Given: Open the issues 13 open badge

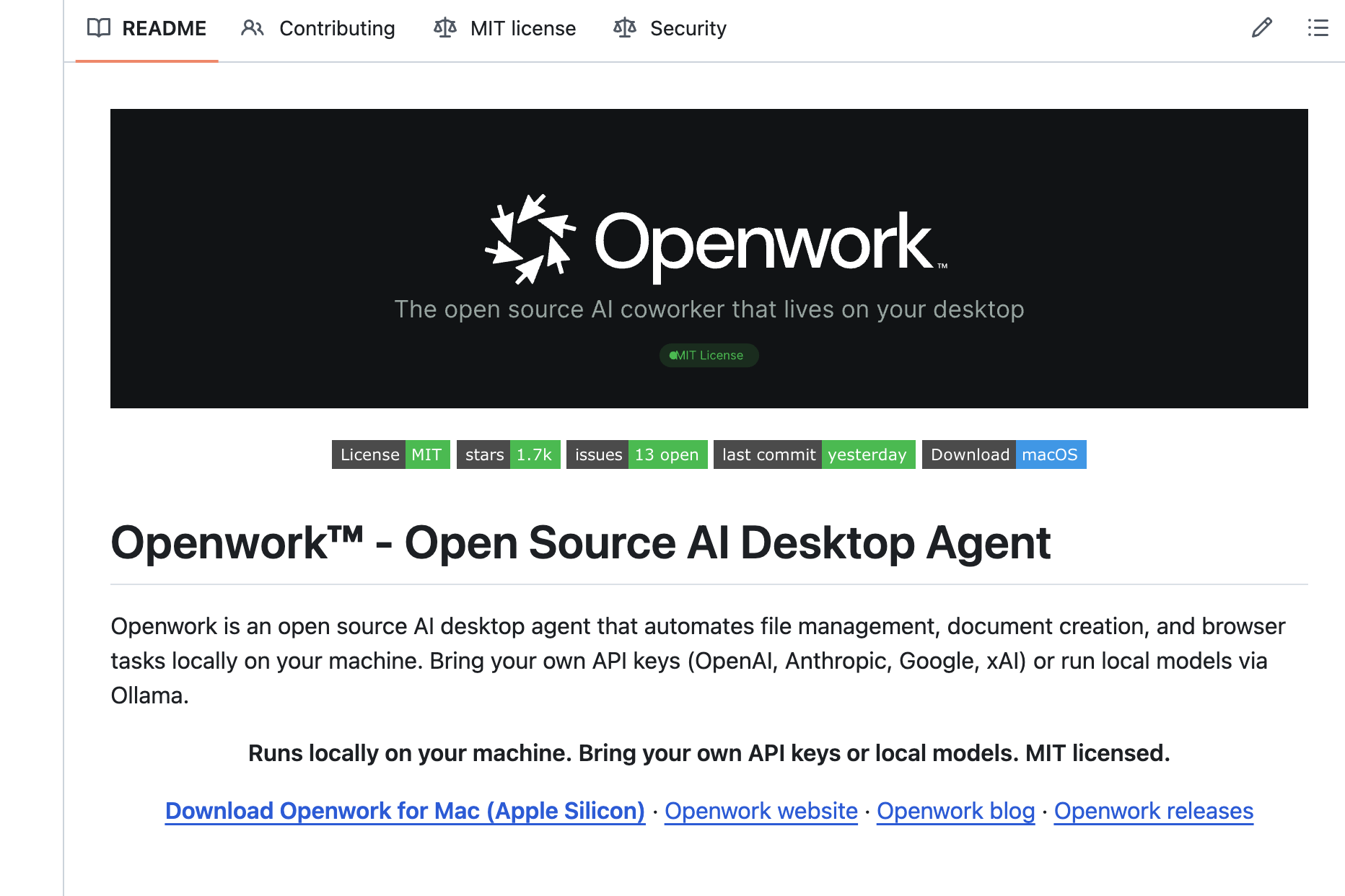Looking at the screenshot, I should [x=636, y=454].
